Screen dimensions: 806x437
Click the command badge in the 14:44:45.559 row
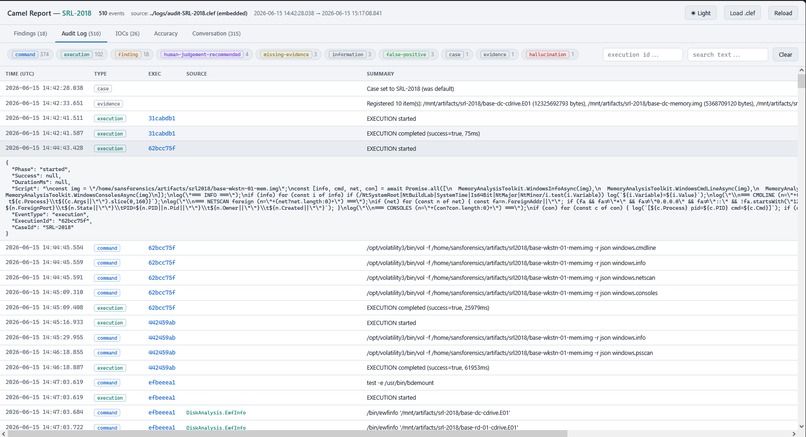[107, 263]
